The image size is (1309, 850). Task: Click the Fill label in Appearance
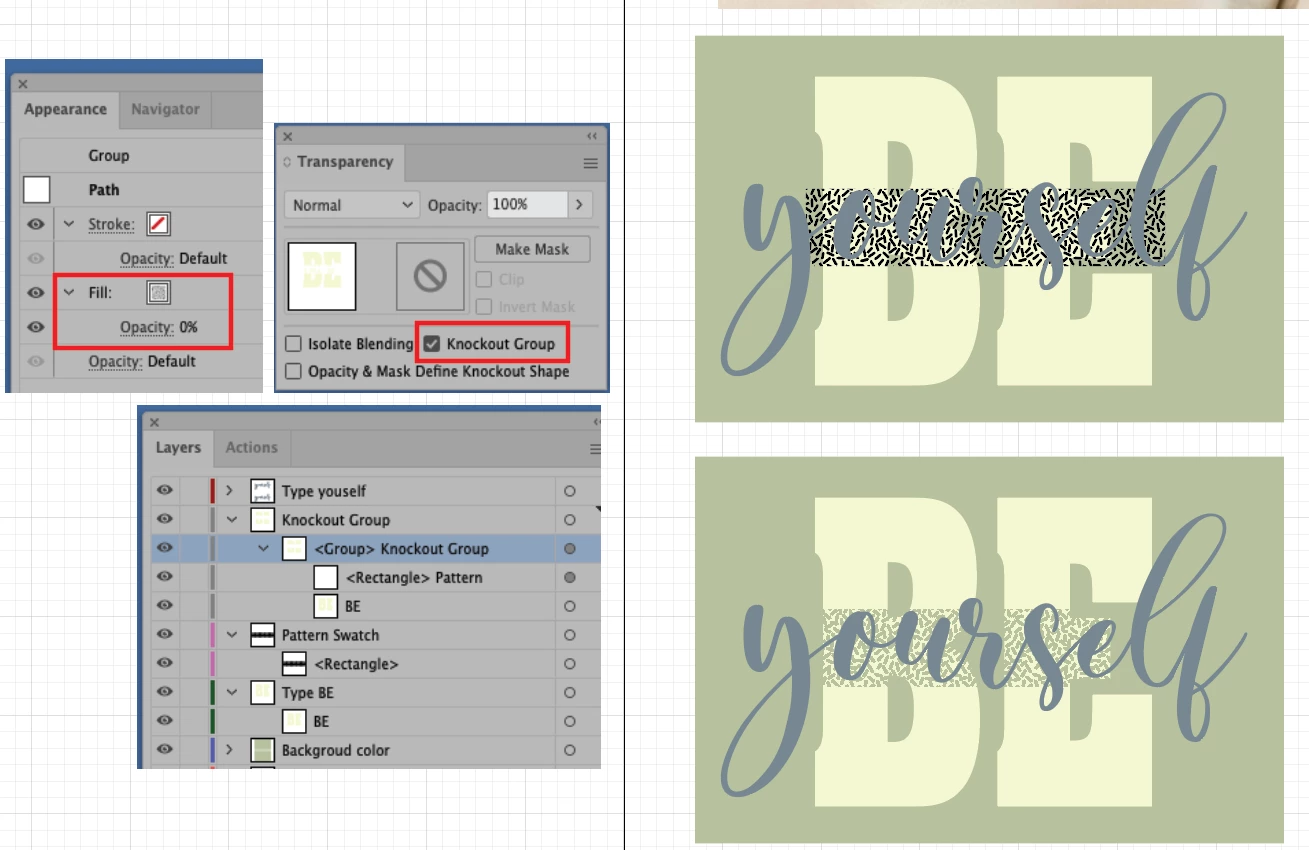(x=100, y=293)
